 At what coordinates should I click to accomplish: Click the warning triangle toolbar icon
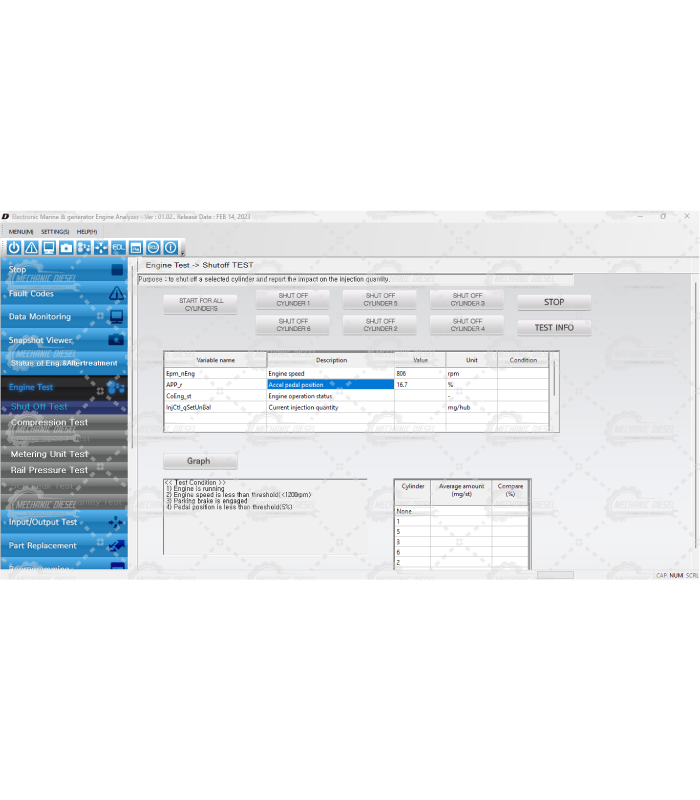tap(31, 247)
